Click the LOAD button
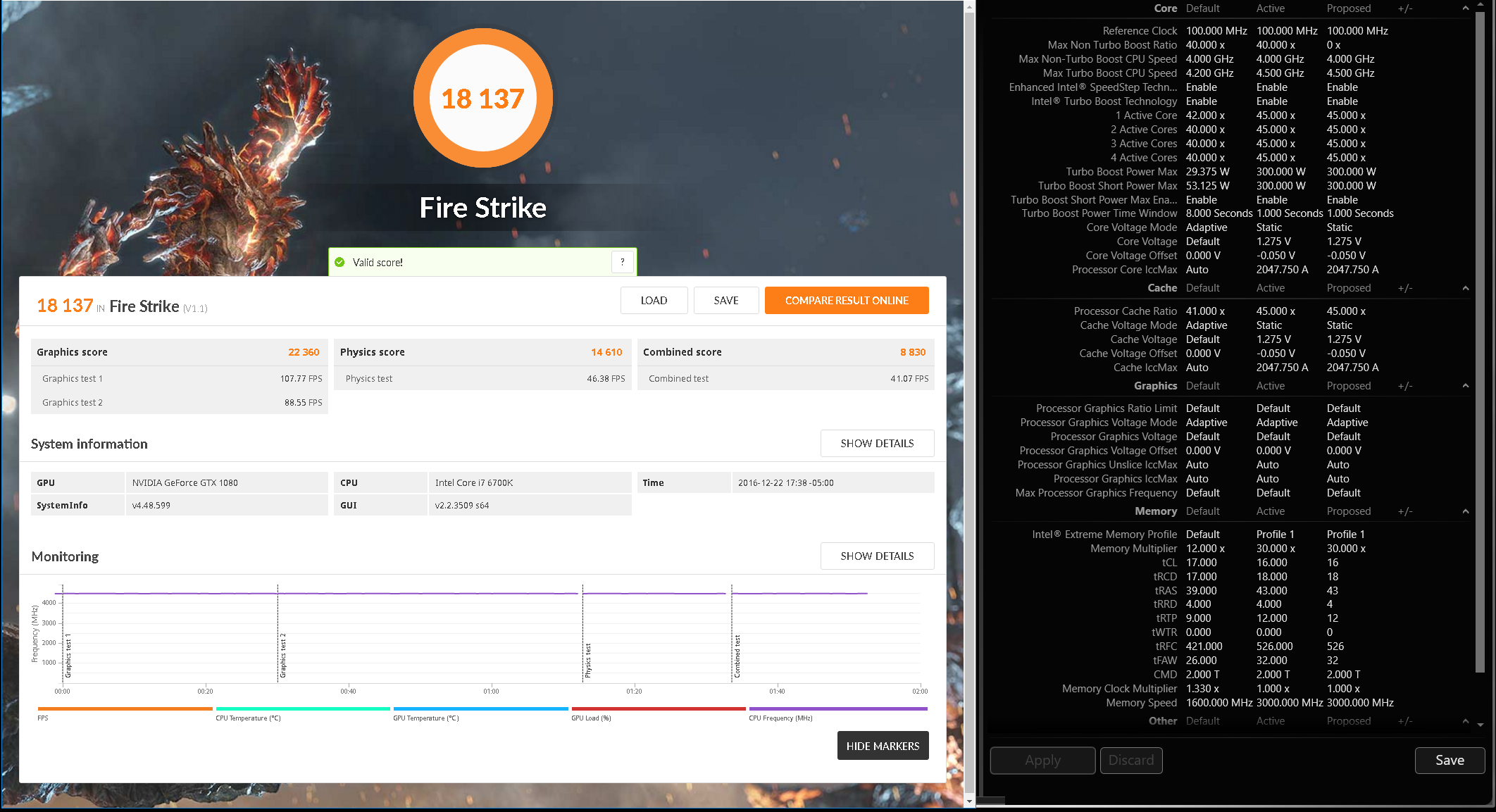This screenshot has height=812, width=1496. pos(654,300)
